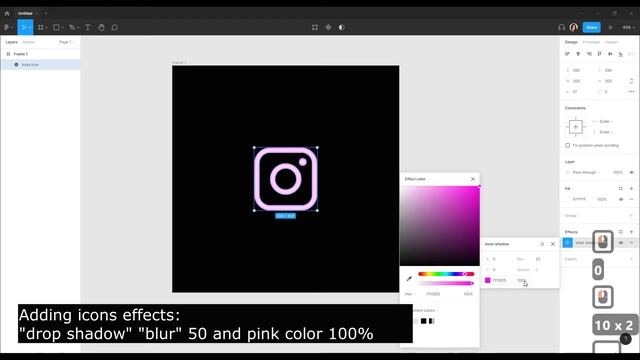Open Fill styles icon
The height and width of the screenshot is (360, 640).
(x=621, y=188)
